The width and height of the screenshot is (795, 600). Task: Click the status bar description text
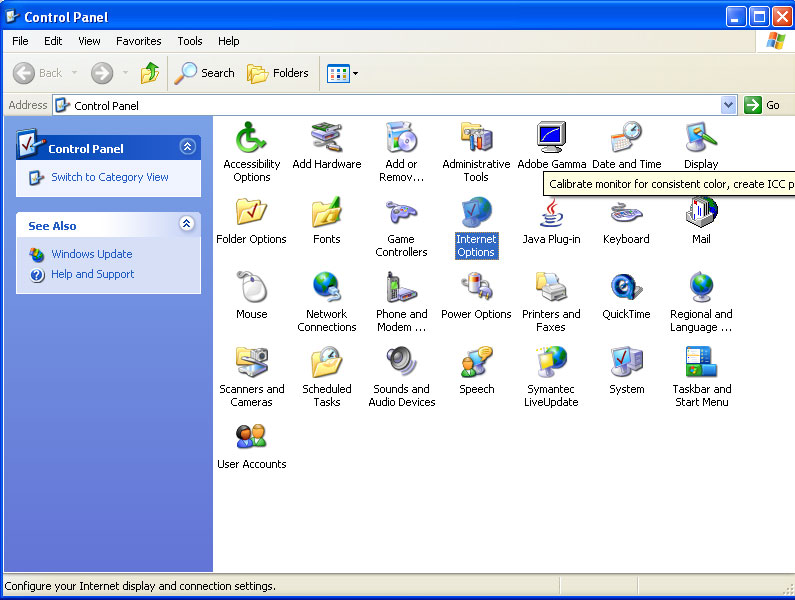tap(140, 586)
